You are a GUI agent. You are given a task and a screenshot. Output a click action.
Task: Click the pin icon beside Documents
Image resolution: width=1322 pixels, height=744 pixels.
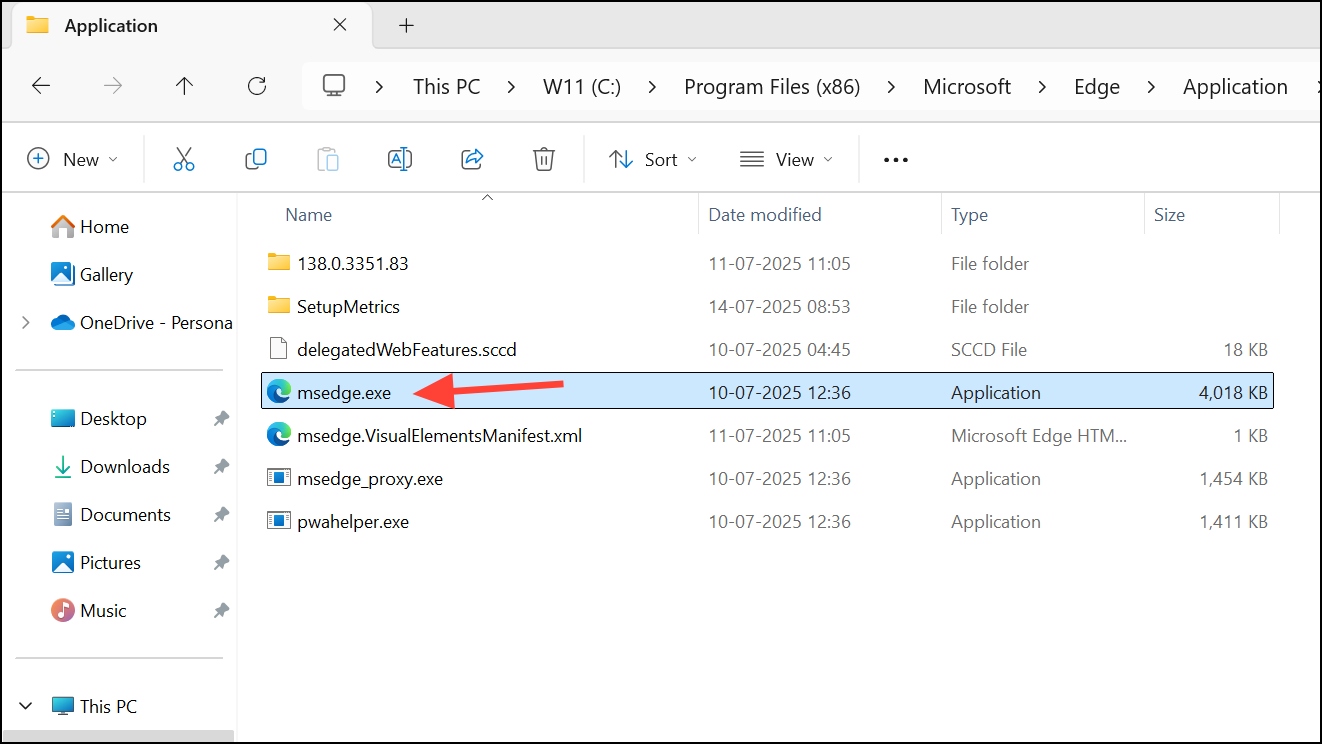[x=221, y=515]
